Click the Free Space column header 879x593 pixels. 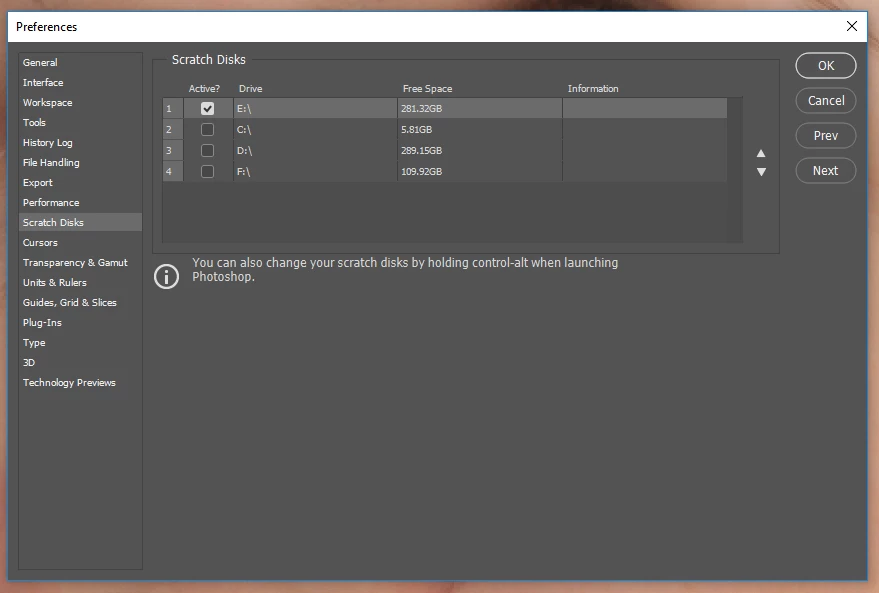click(x=427, y=89)
